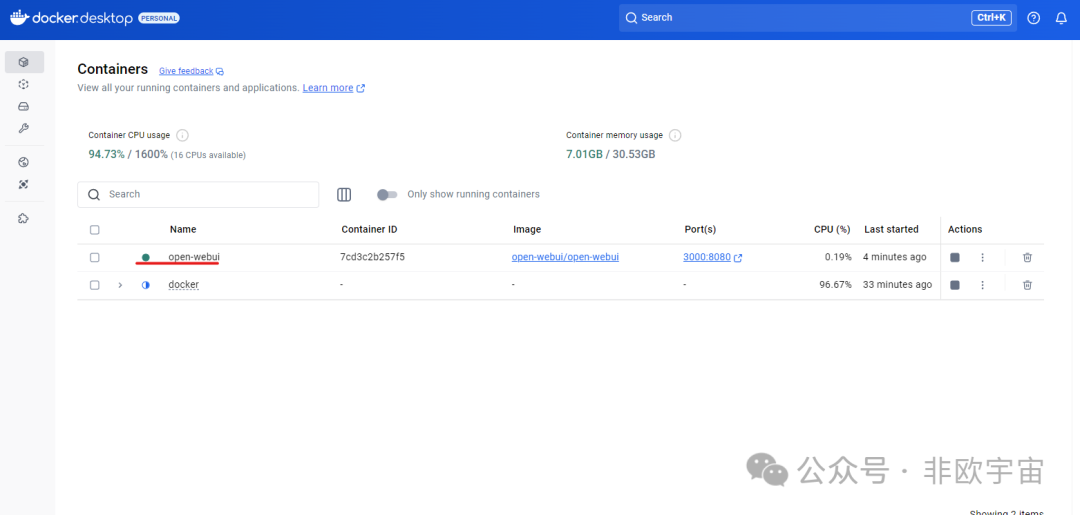
Task: Open the Builds wrench icon in sidebar
Action: tap(24, 129)
